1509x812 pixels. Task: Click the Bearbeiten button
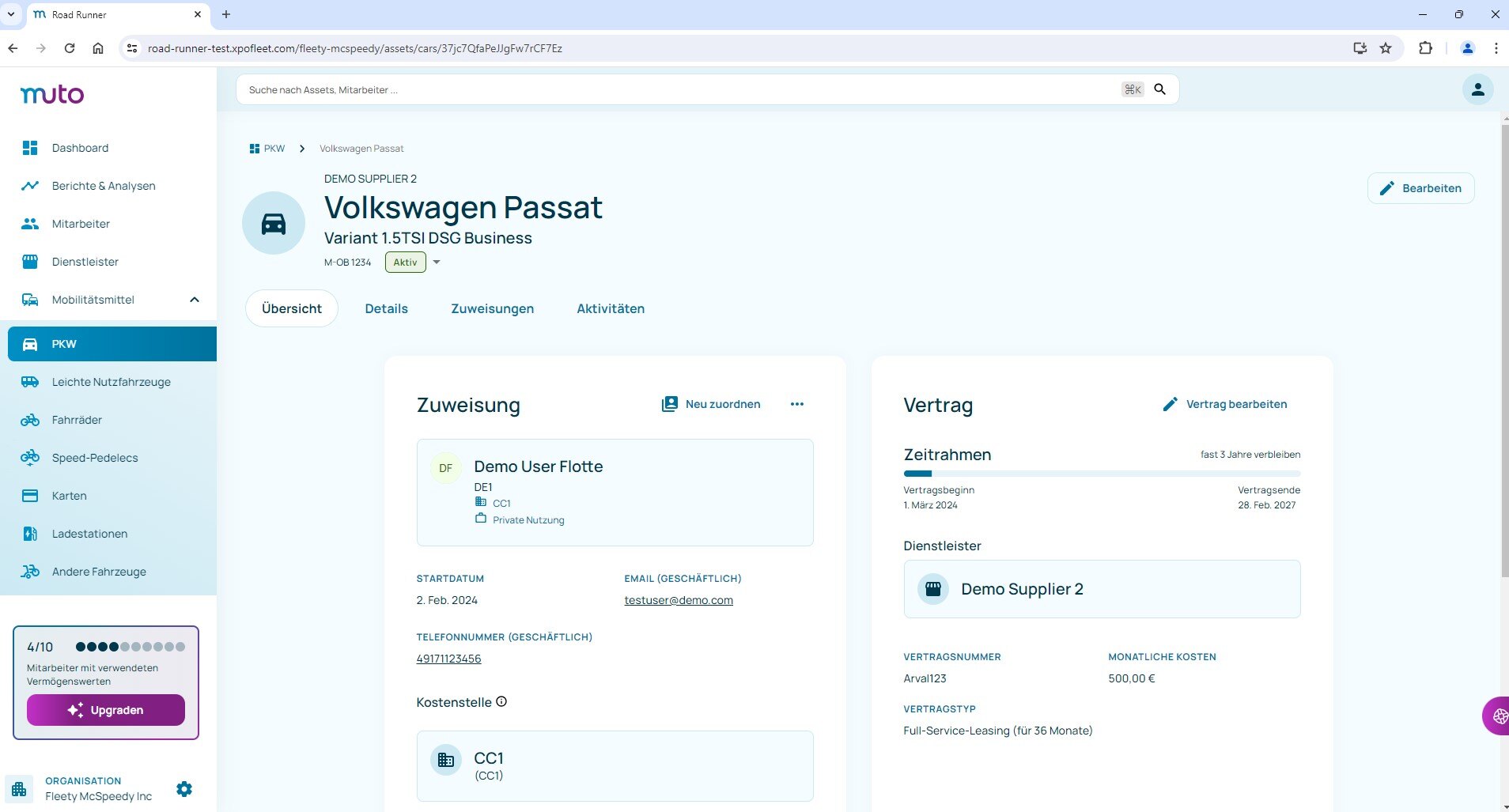pyautogui.click(x=1420, y=188)
